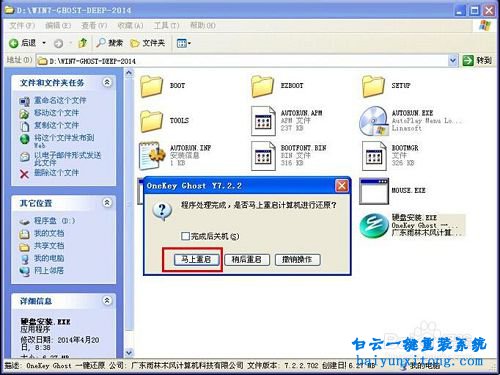Open the 工具 (Tools) menu
This screenshot has height=375, width=500.
click(166, 26)
